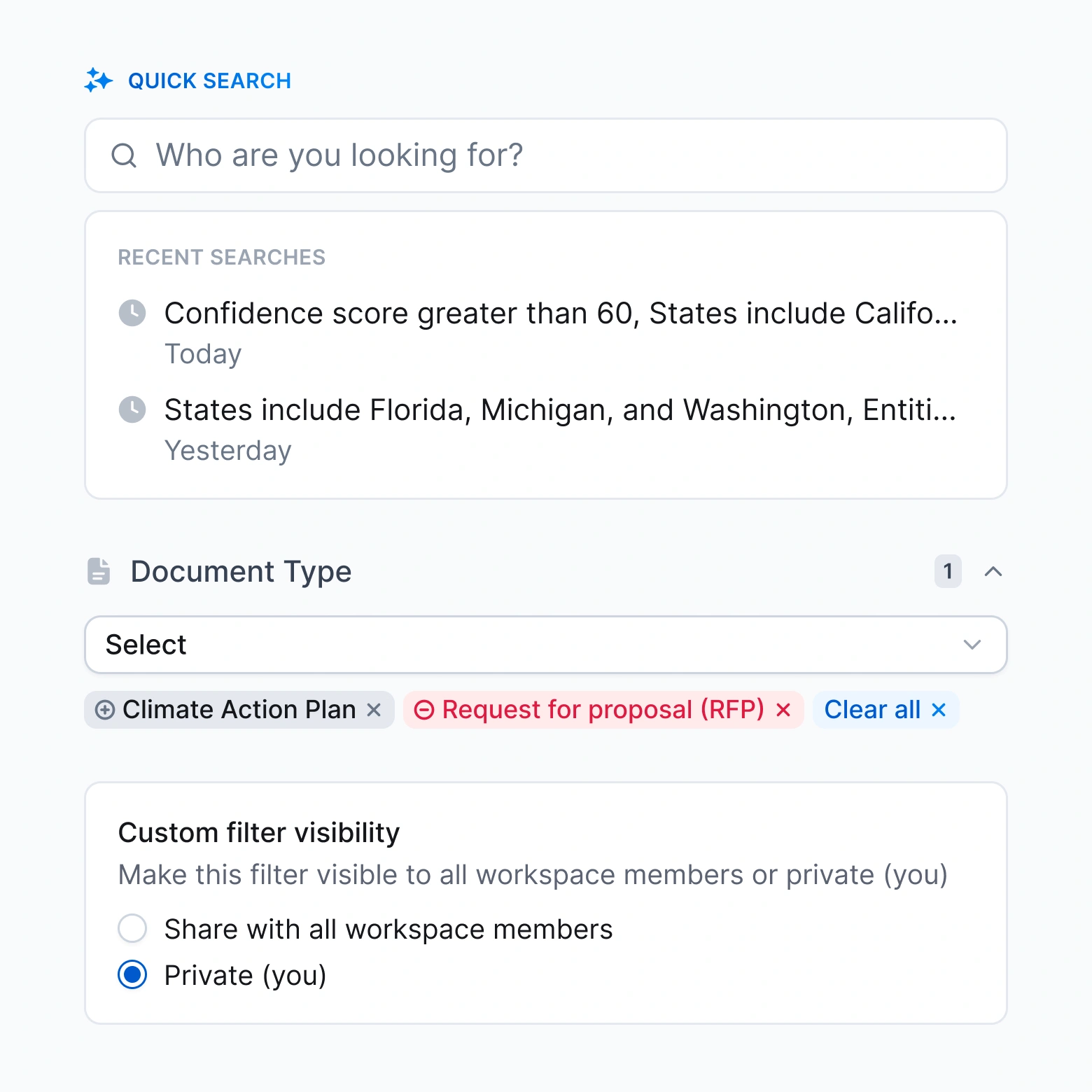Click the Quick Search sparkle icon
1092x1092 pixels.
coord(99,80)
